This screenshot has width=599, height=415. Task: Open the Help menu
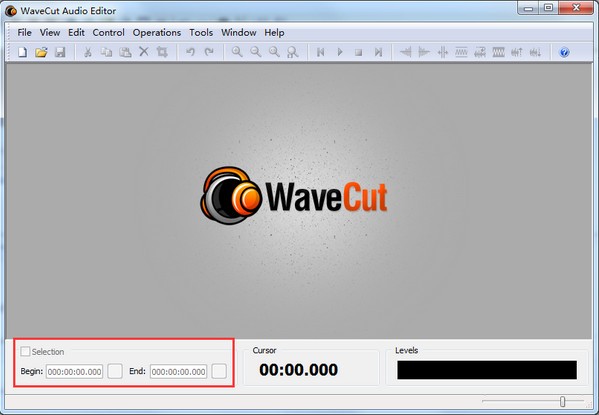274,33
